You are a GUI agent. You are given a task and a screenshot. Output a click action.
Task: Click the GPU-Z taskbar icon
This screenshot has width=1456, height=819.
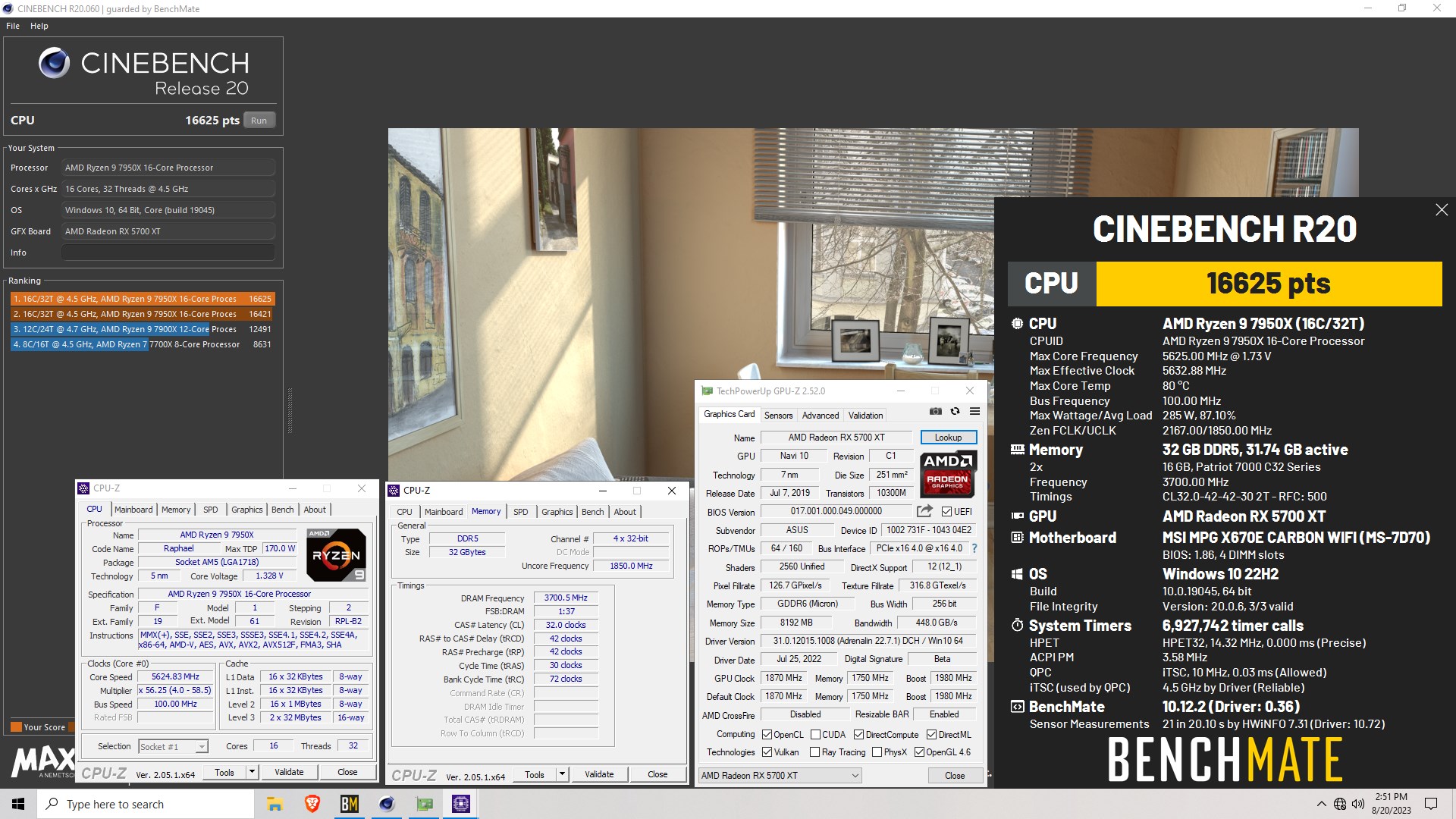pyautogui.click(x=424, y=804)
